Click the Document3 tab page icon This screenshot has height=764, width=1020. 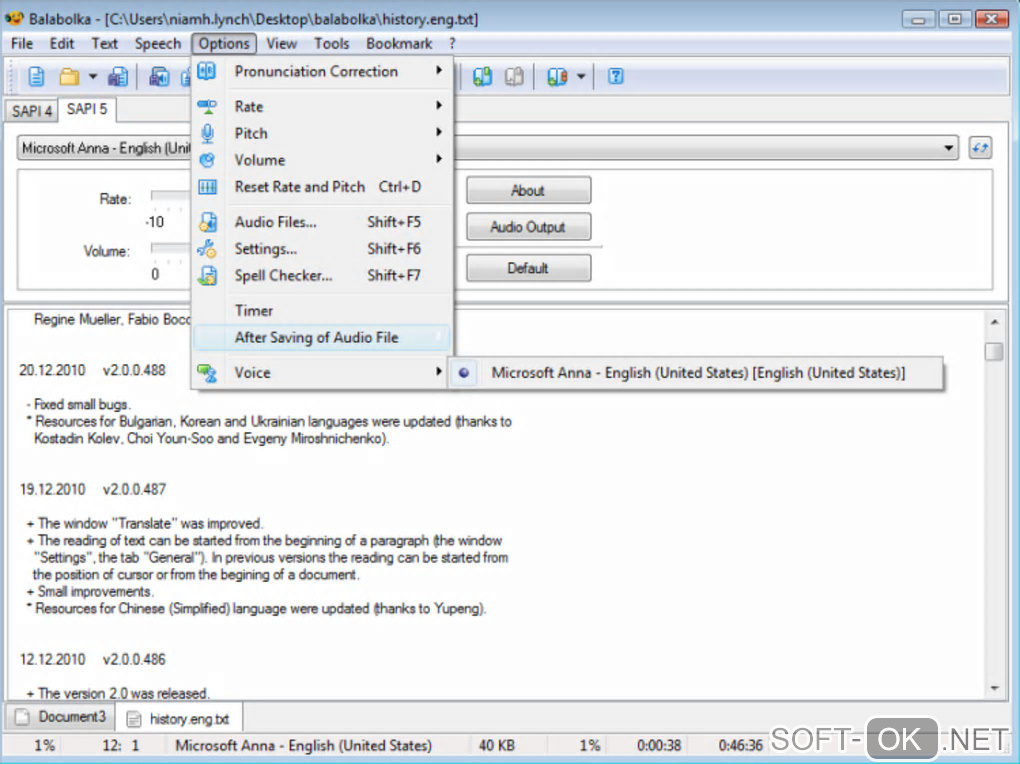click(22, 717)
